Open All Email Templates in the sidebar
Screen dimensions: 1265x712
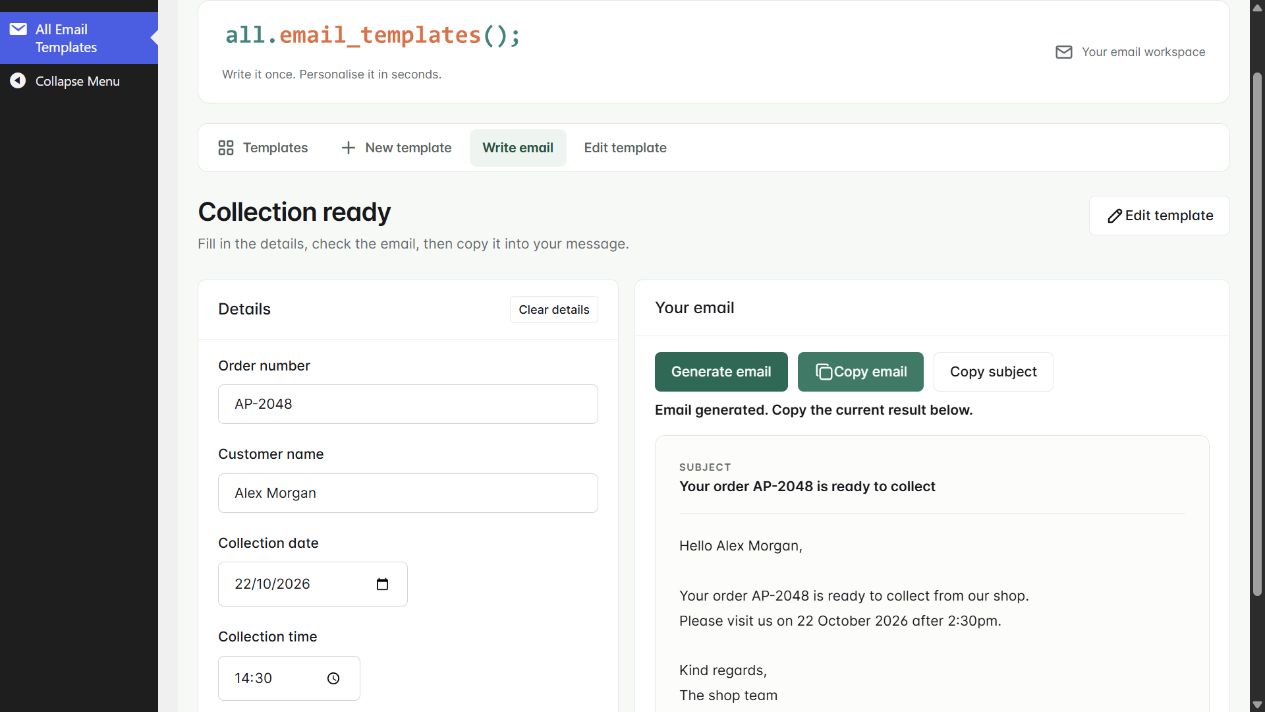[79, 38]
